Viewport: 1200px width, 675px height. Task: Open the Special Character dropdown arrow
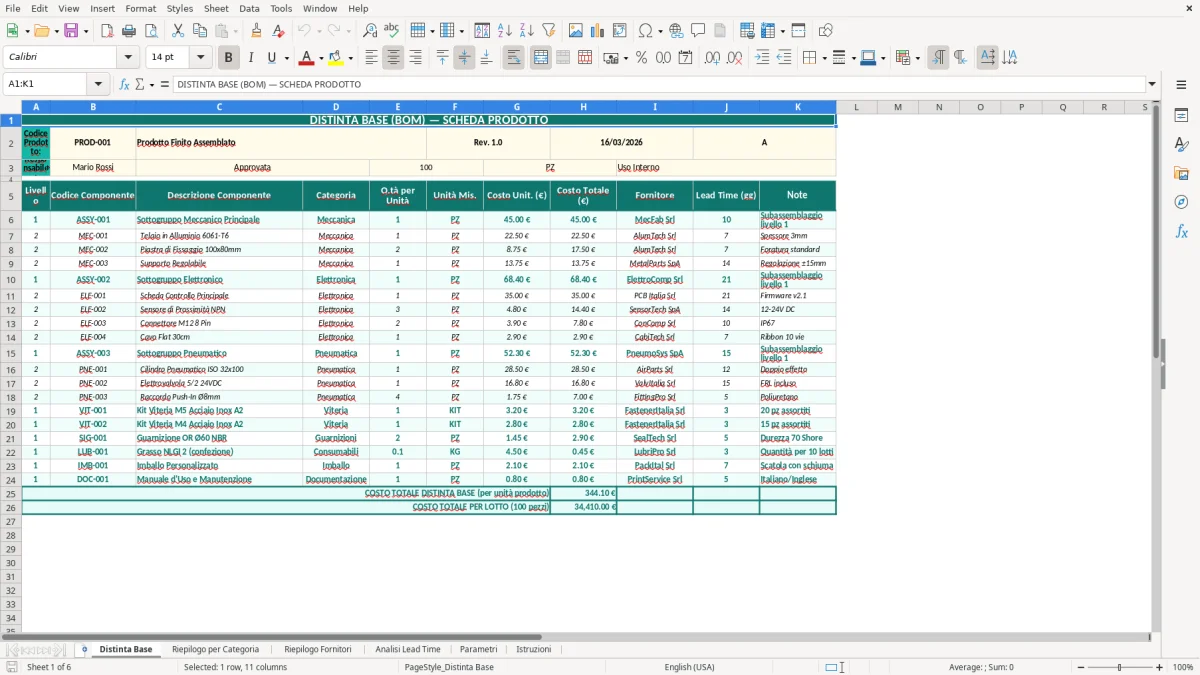(660, 31)
